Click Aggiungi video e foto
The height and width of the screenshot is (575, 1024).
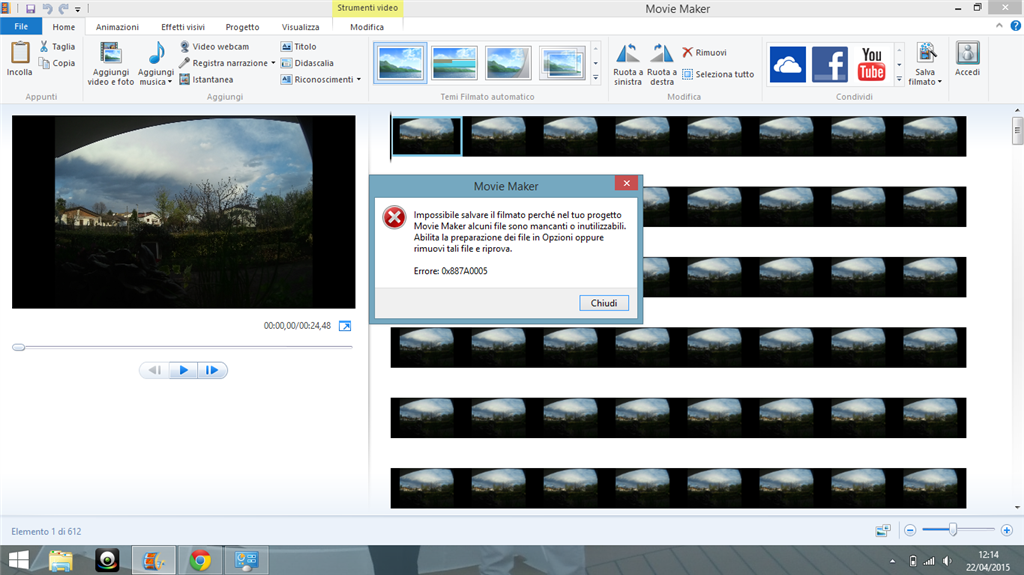110,63
